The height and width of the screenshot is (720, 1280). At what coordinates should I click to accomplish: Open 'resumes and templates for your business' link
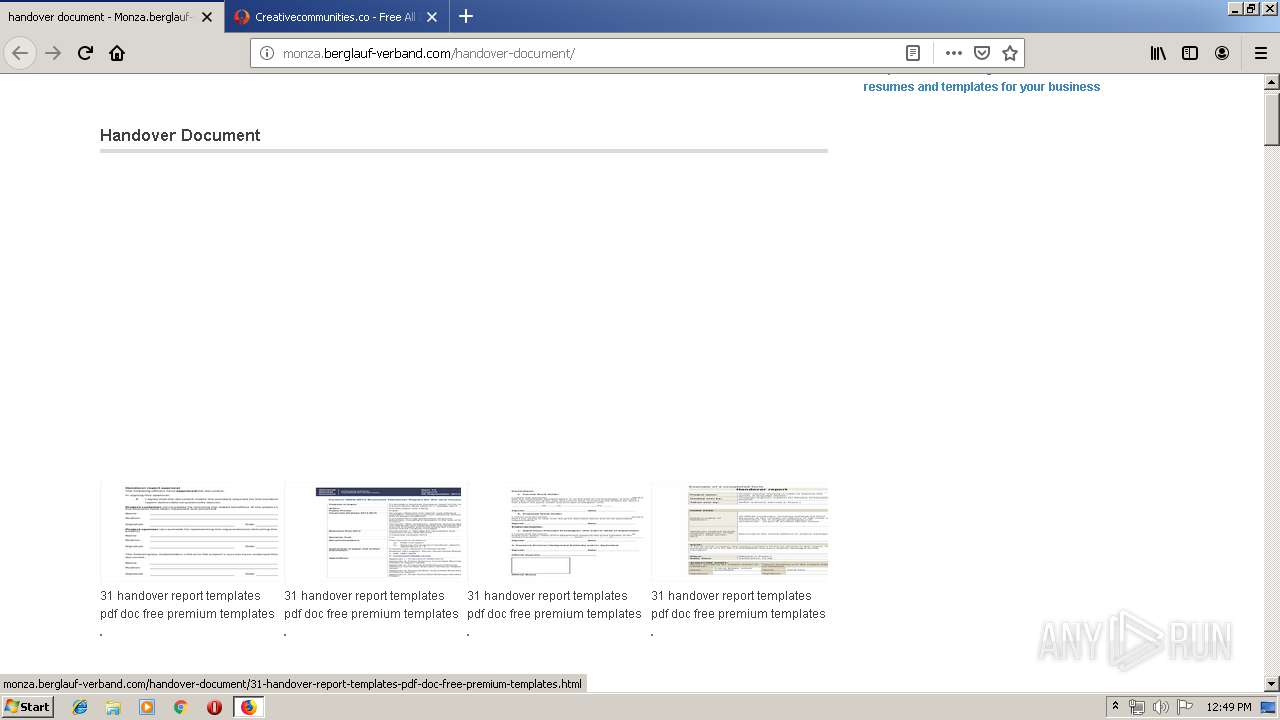click(x=981, y=87)
